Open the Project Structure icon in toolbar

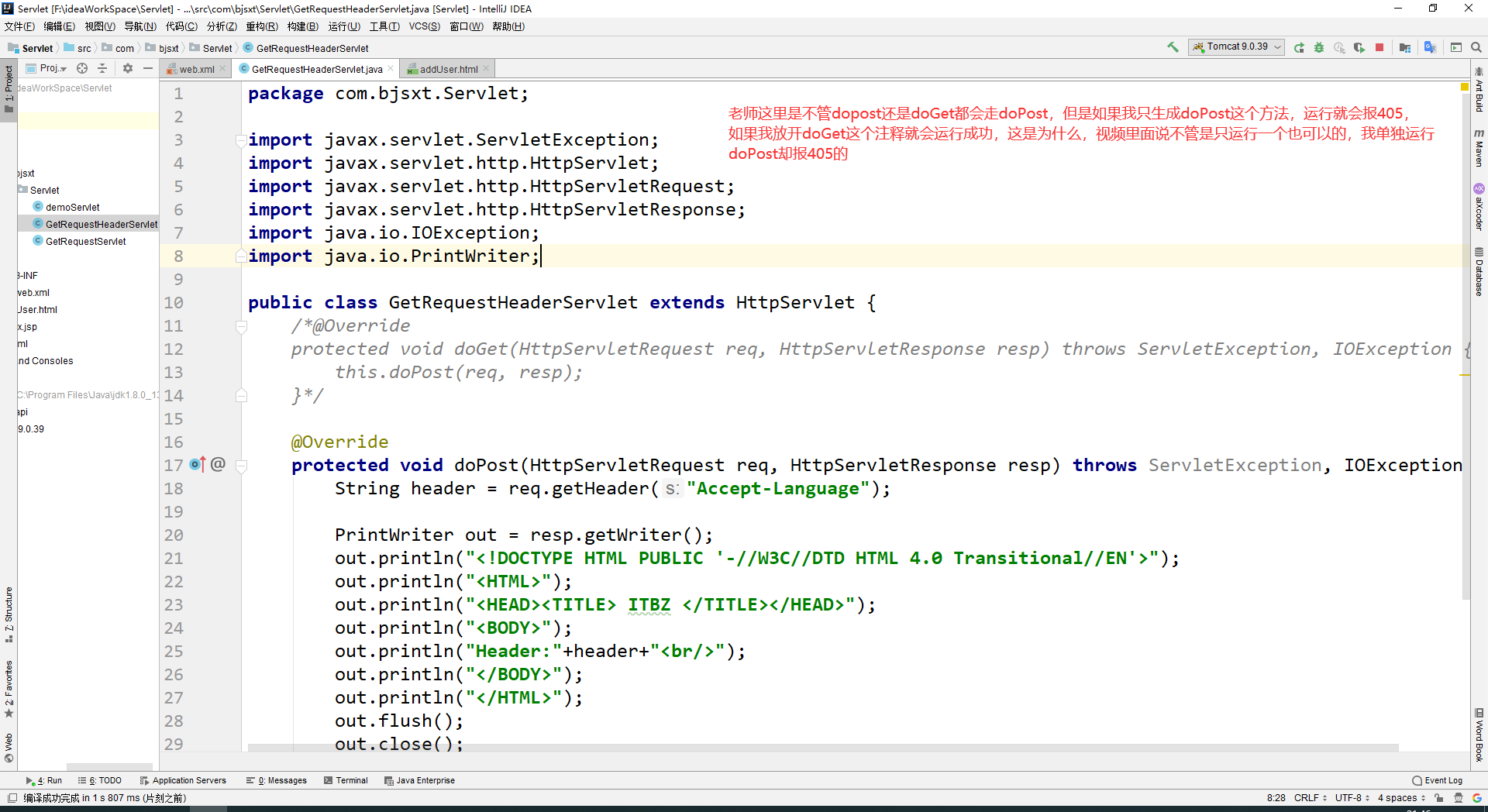click(1405, 47)
